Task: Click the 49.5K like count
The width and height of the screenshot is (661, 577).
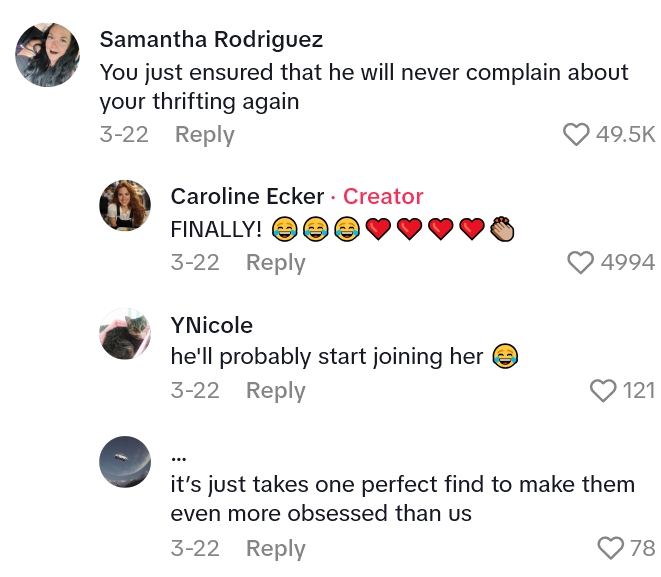Action: (x=625, y=135)
